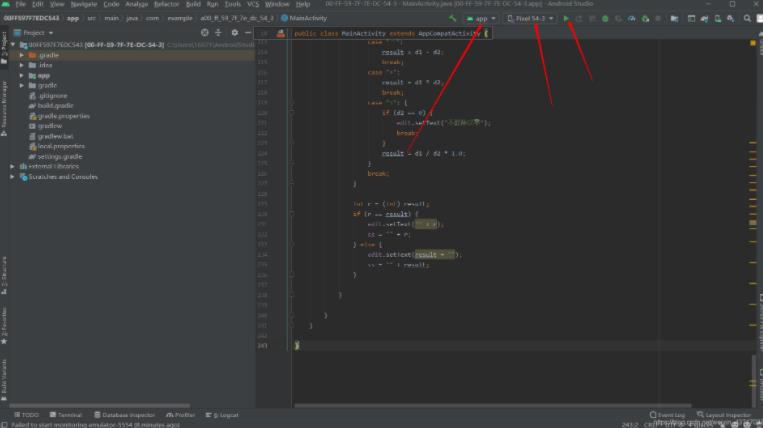Screen dimensions: 763x428
Task: Open the Event Log
Action: pos(667,414)
